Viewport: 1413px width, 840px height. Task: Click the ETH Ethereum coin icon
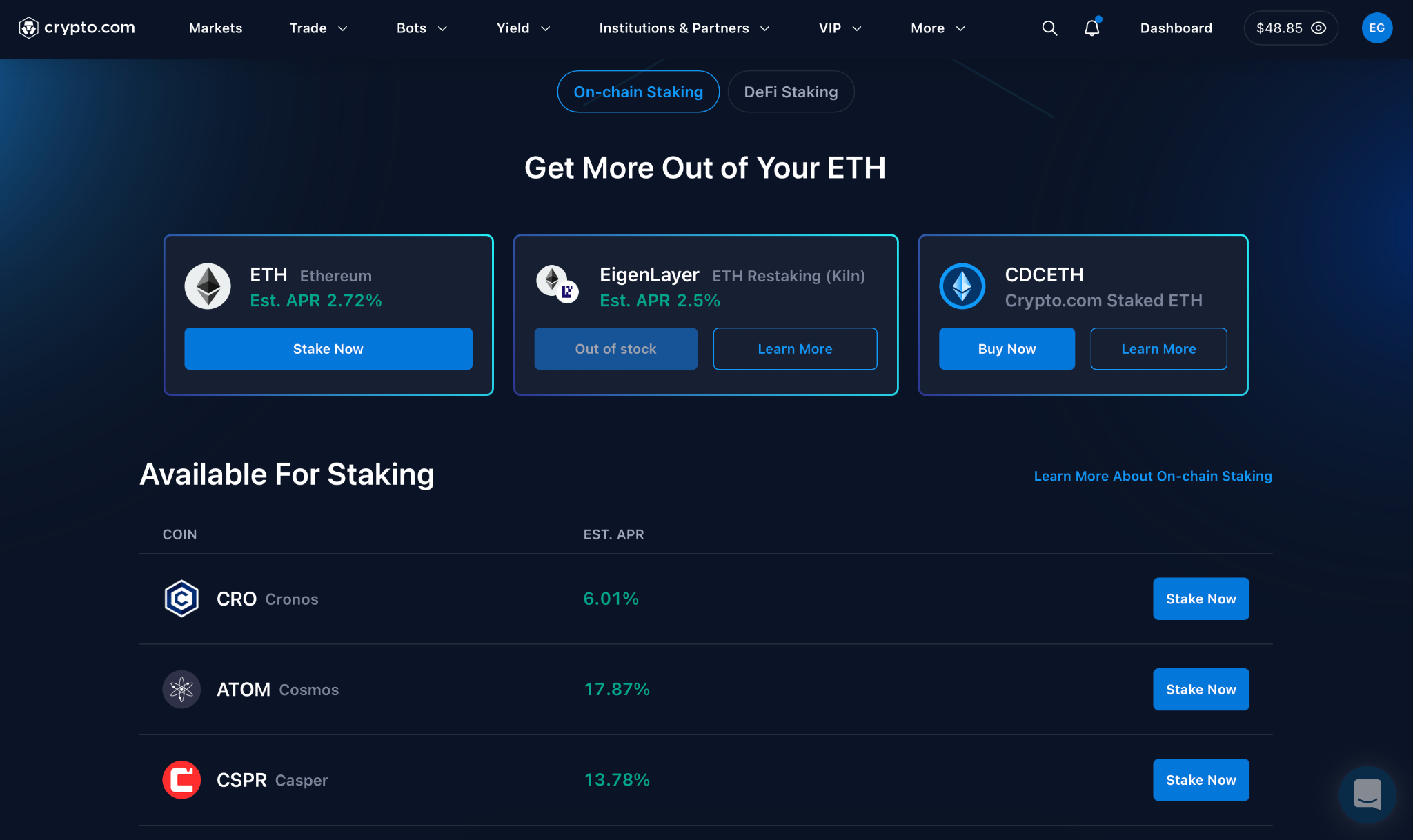207,286
